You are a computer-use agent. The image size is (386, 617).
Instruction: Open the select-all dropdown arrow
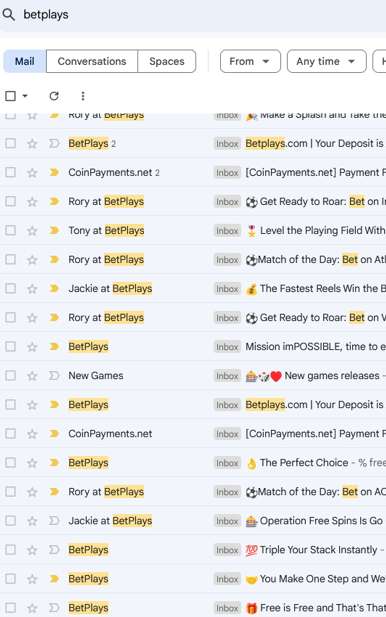click(x=25, y=96)
